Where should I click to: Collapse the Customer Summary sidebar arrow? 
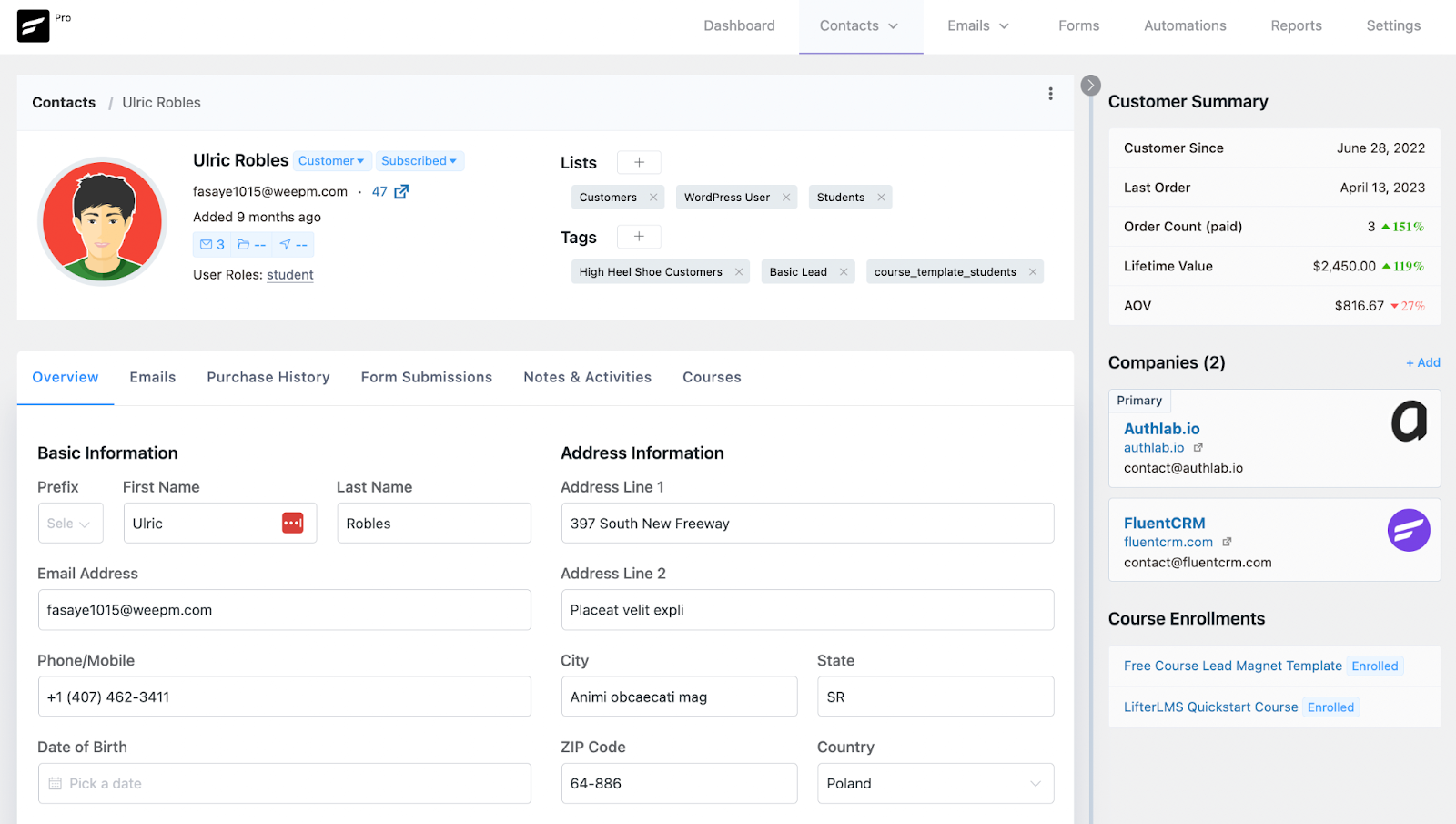[x=1090, y=86]
